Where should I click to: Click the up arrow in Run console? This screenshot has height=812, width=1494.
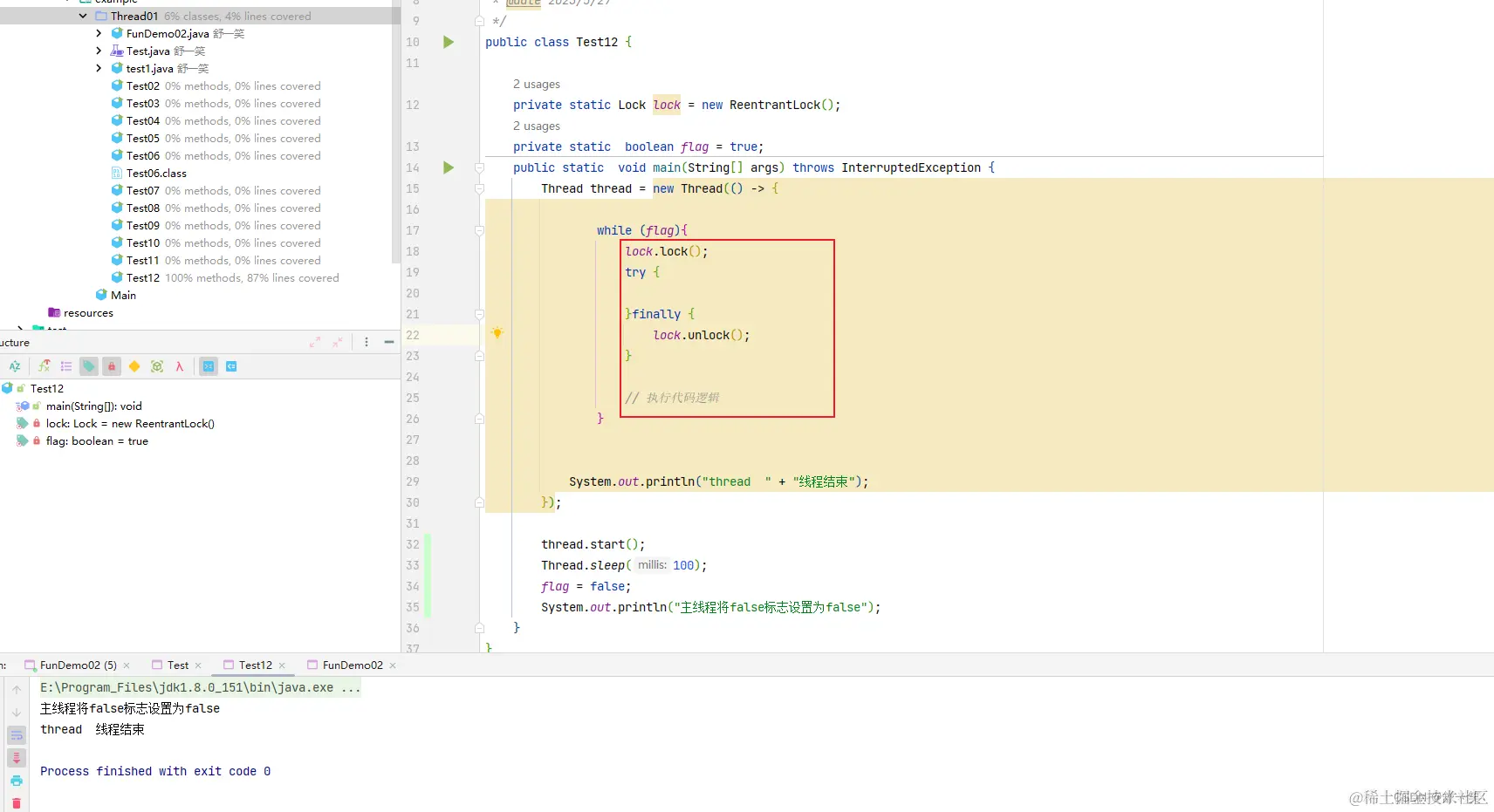[17, 689]
